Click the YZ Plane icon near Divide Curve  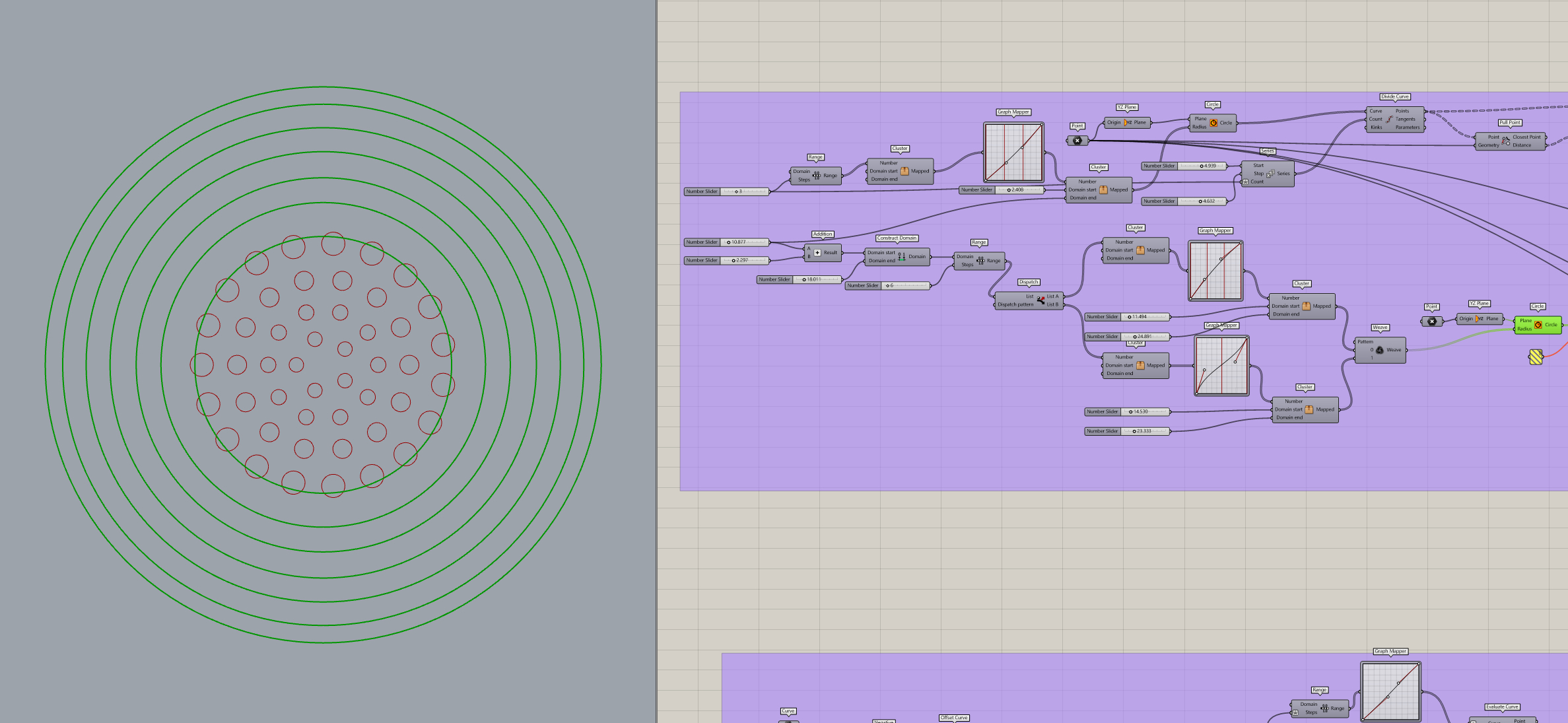pos(1127,123)
